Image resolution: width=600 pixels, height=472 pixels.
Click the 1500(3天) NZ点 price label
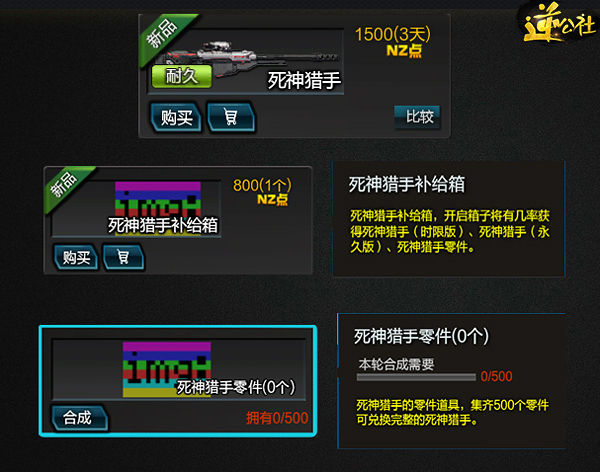point(393,41)
